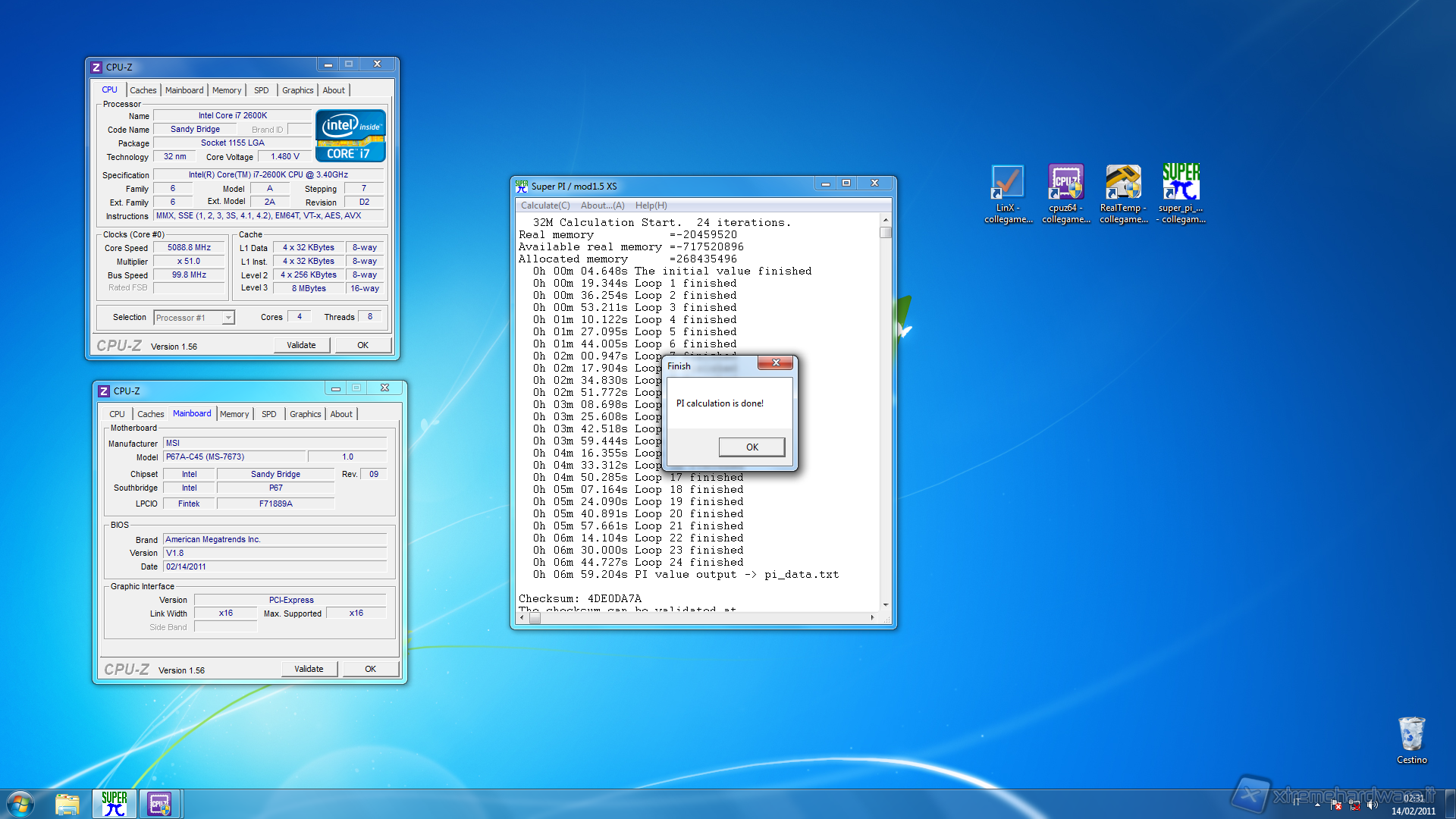The image size is (1456, 819).
Task: Expand the Processor #1 selection dropdown
Action: point(228,318)
